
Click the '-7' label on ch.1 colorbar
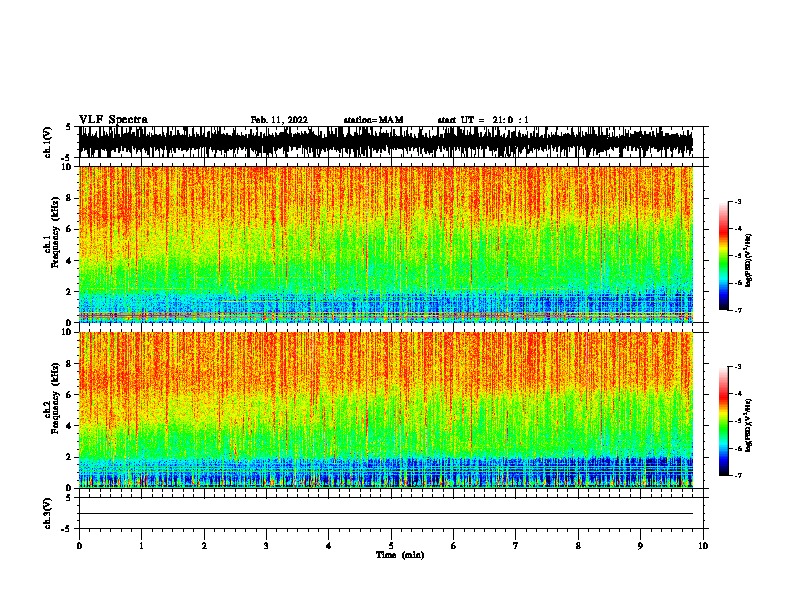tap(737, 310)
